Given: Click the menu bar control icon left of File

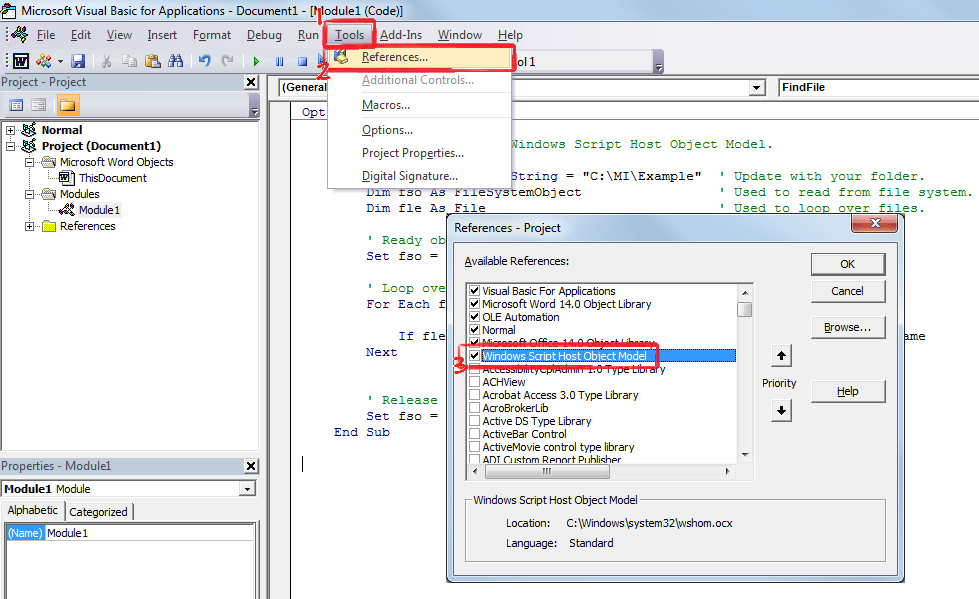Looking at the screenshot, I should pyautogui.click(x=20, y=34).
